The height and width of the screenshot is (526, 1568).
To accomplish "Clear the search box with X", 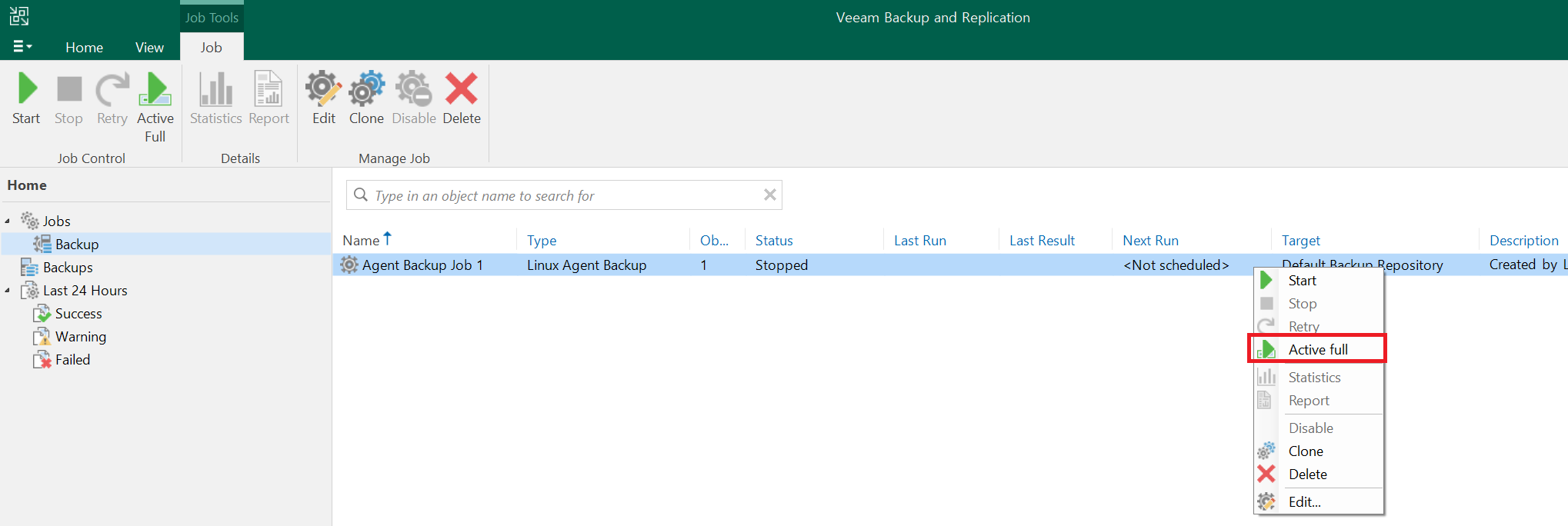I will coord(769,195).
